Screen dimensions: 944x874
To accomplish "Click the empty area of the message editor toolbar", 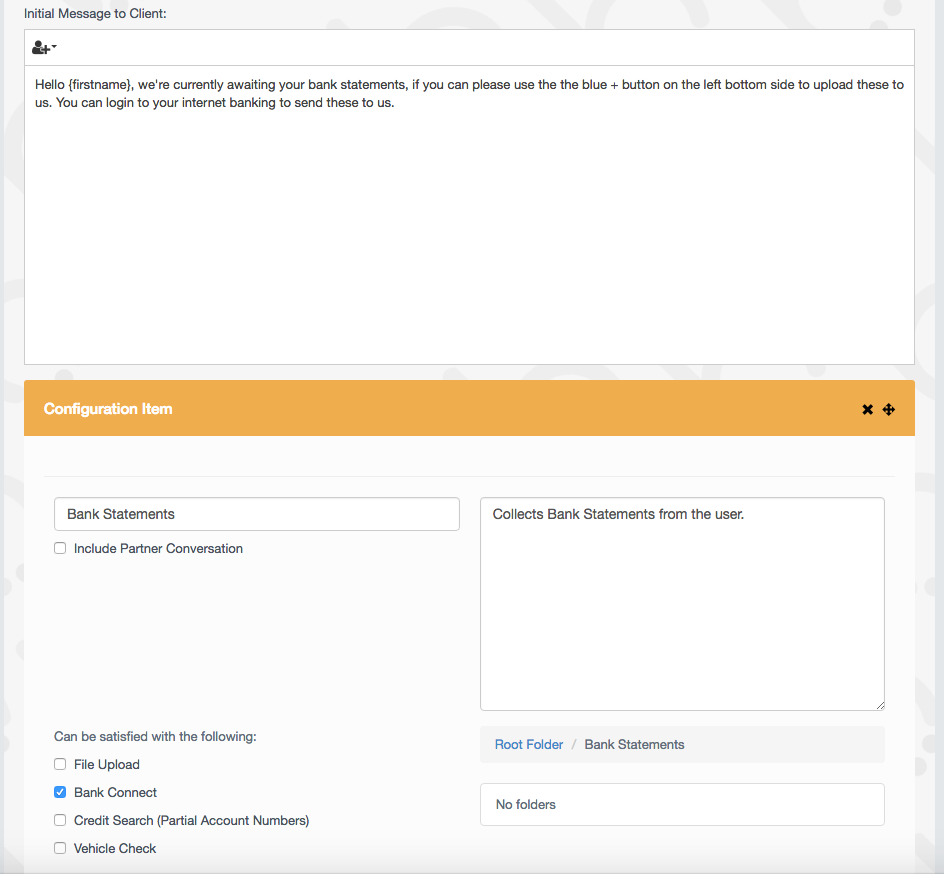I will tap(480, 48).
